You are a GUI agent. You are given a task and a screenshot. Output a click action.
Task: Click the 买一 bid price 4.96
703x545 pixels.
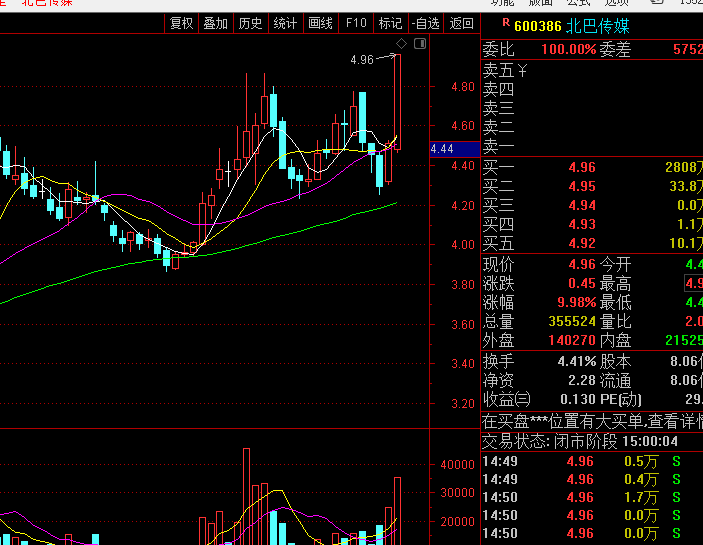(x=581, y=167)
